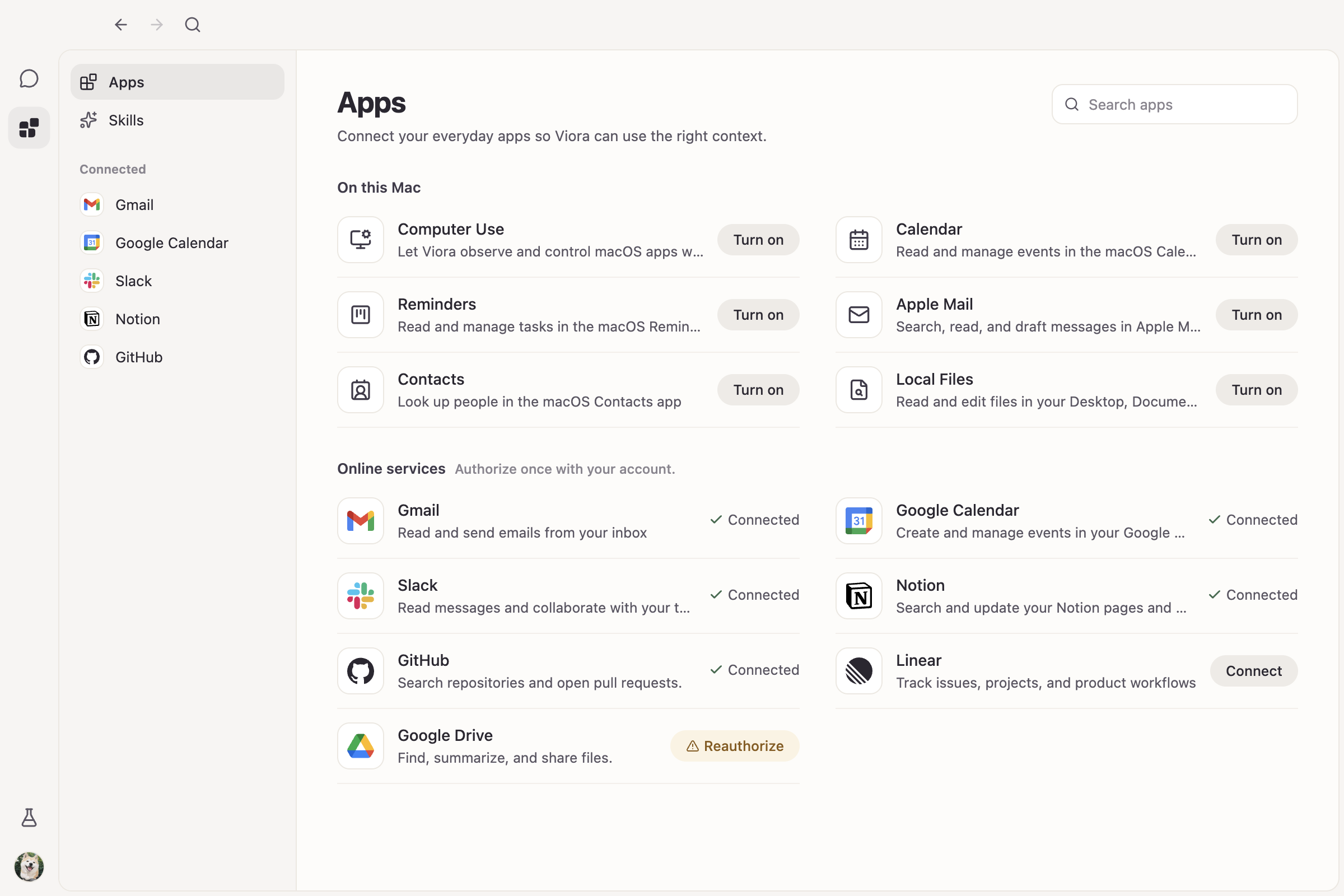
Task: Click the Local Files document icon
Action: 859,390
